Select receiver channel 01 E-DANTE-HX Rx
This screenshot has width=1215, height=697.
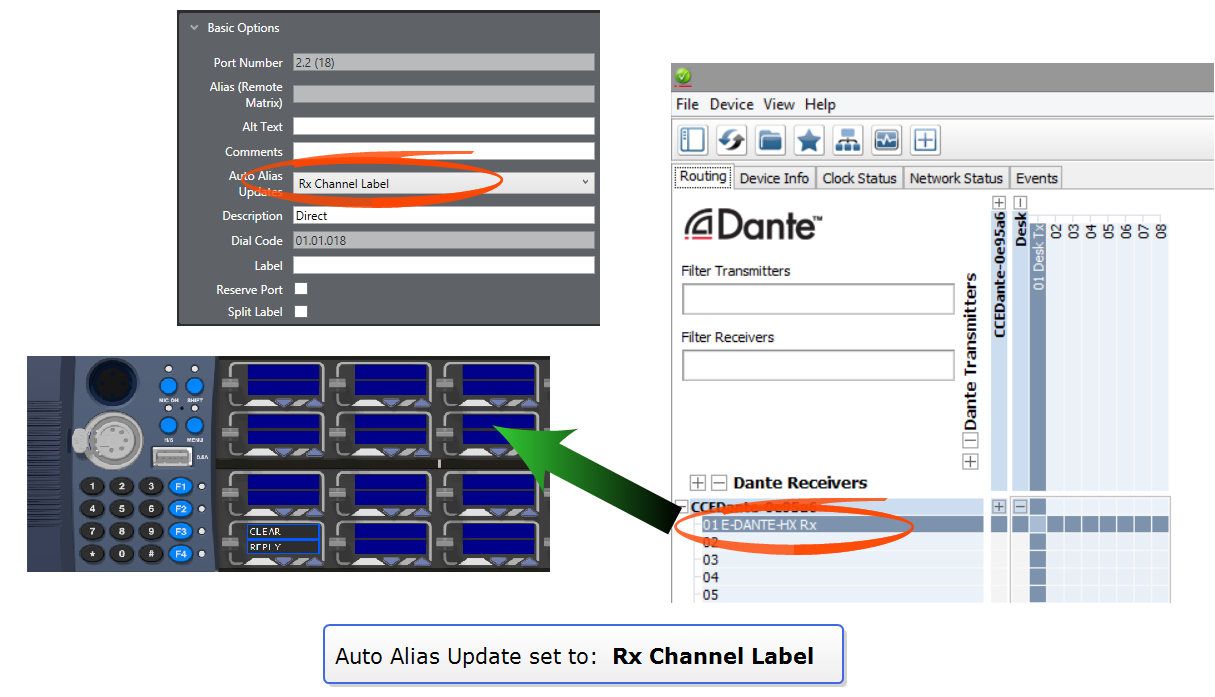(x=760, y=524)
